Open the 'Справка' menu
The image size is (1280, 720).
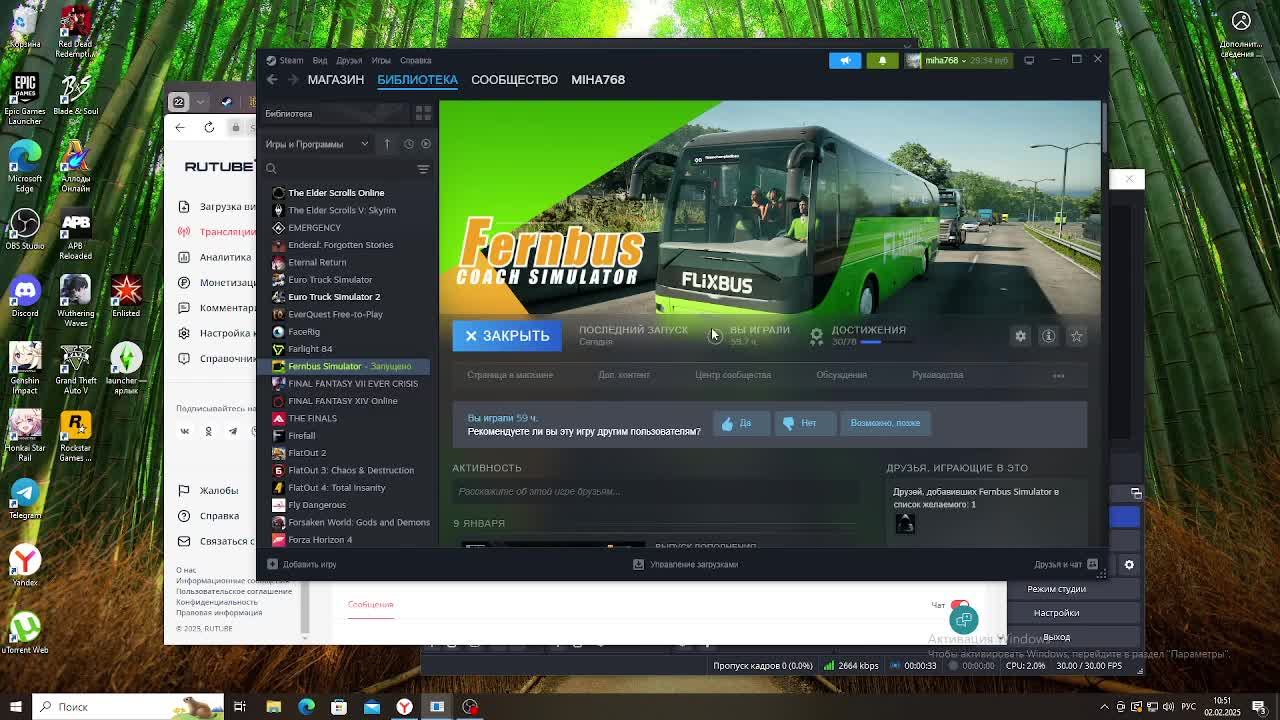[x=416, y=60]
